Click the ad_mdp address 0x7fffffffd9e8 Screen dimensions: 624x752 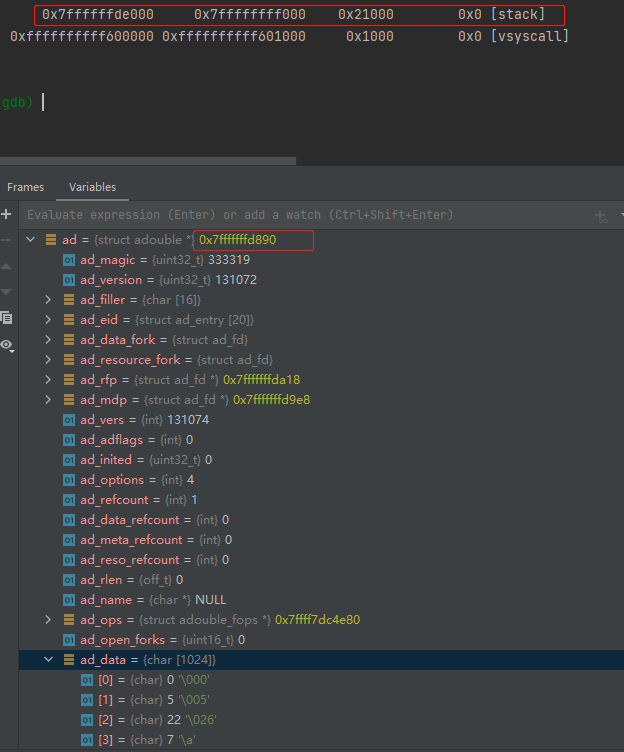(271, 400)
